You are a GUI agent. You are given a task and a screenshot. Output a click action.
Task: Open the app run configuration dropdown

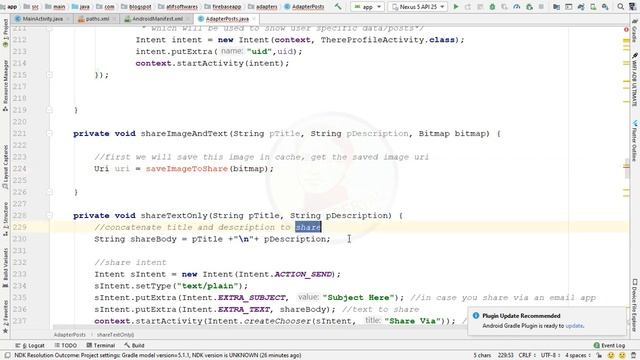[x=367, y=7]
